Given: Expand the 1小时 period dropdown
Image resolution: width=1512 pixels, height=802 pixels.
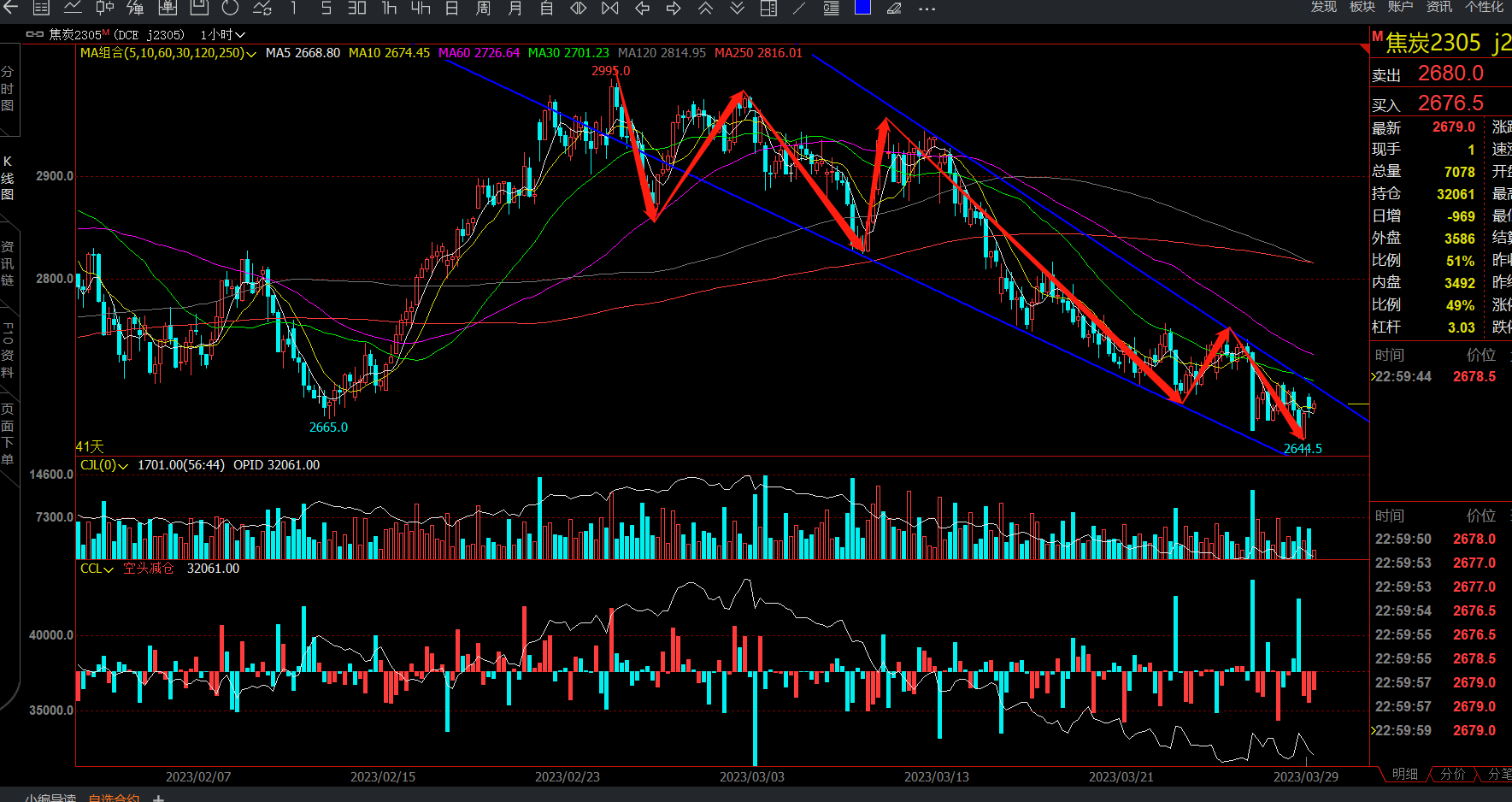Looking at the screenshot, I should 222,35.
